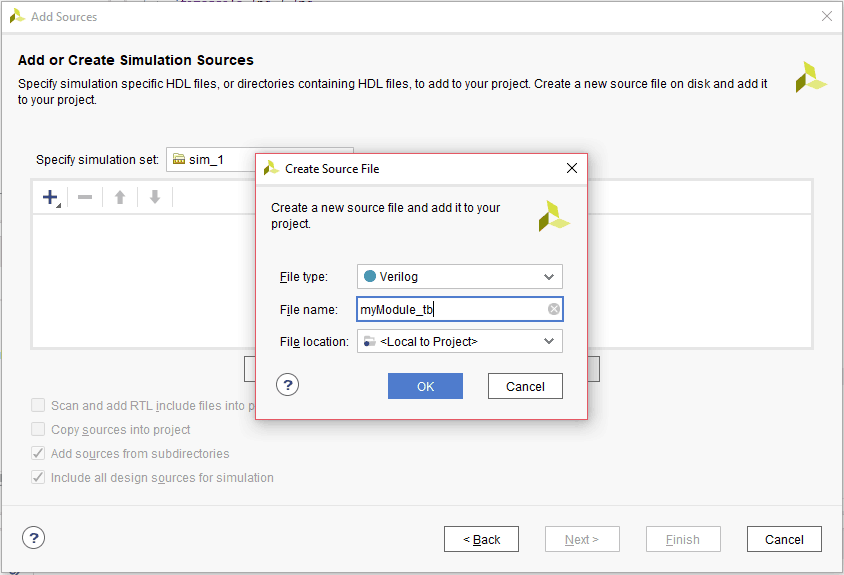Open help in the Add Sources wizard
This screenshot has height=575, width=844.
tap(33, 538)
